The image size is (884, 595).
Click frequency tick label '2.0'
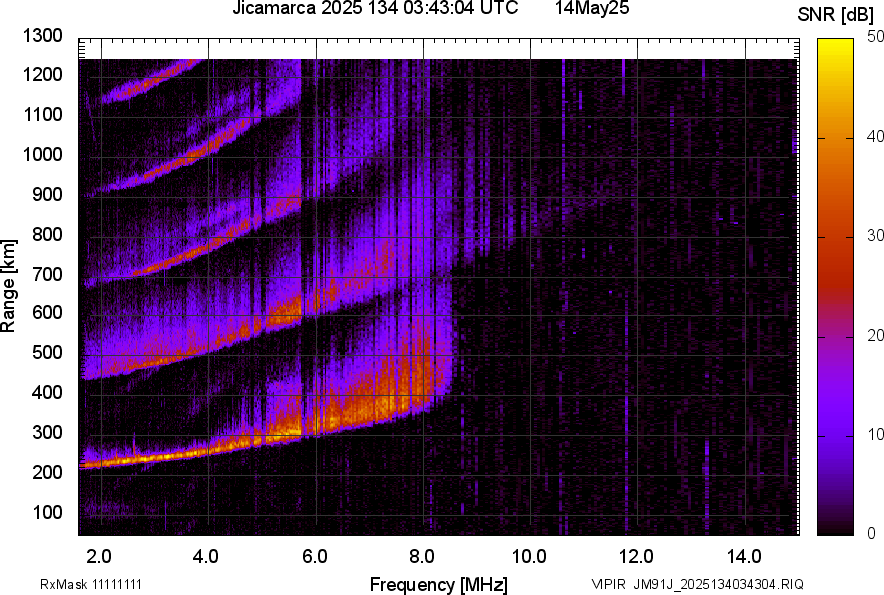(99, 557)
